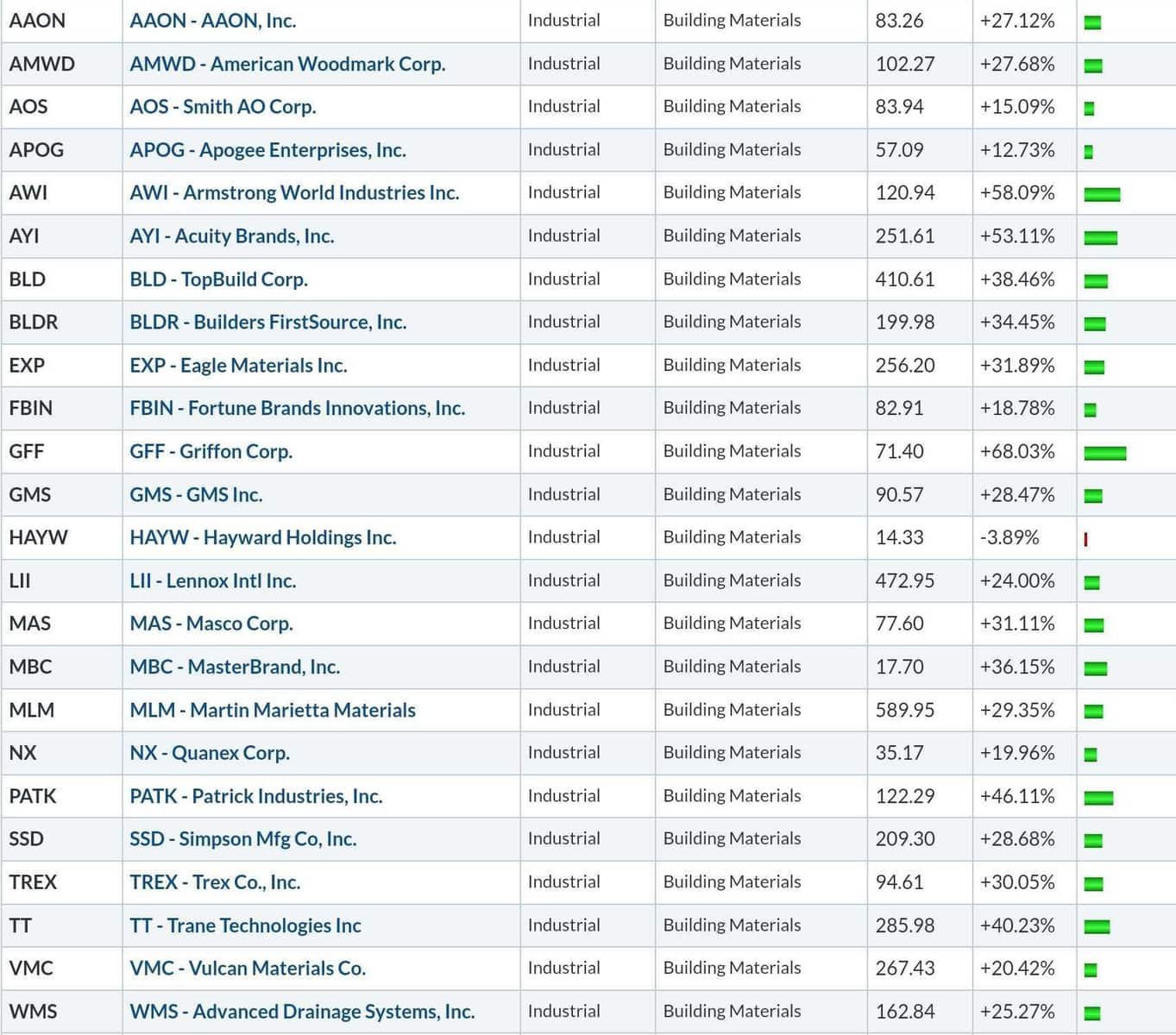
Task: Click Building Materials cell in NX row
Action: click(761, 753)
